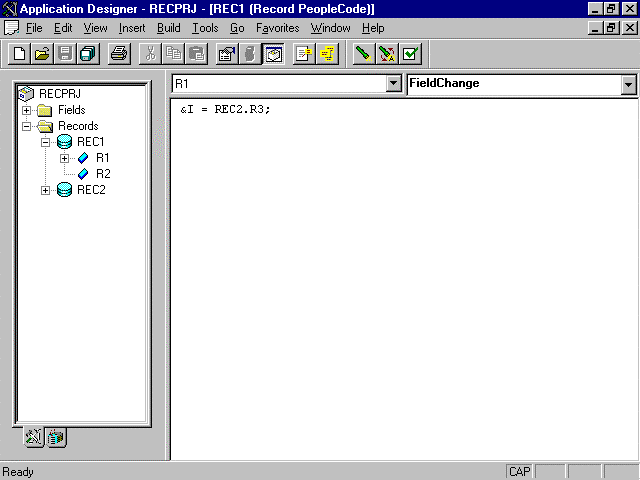Click the Find and Replace flashlight icon
The height and width of the screenshot is (480, 640).
click(387, 53)
